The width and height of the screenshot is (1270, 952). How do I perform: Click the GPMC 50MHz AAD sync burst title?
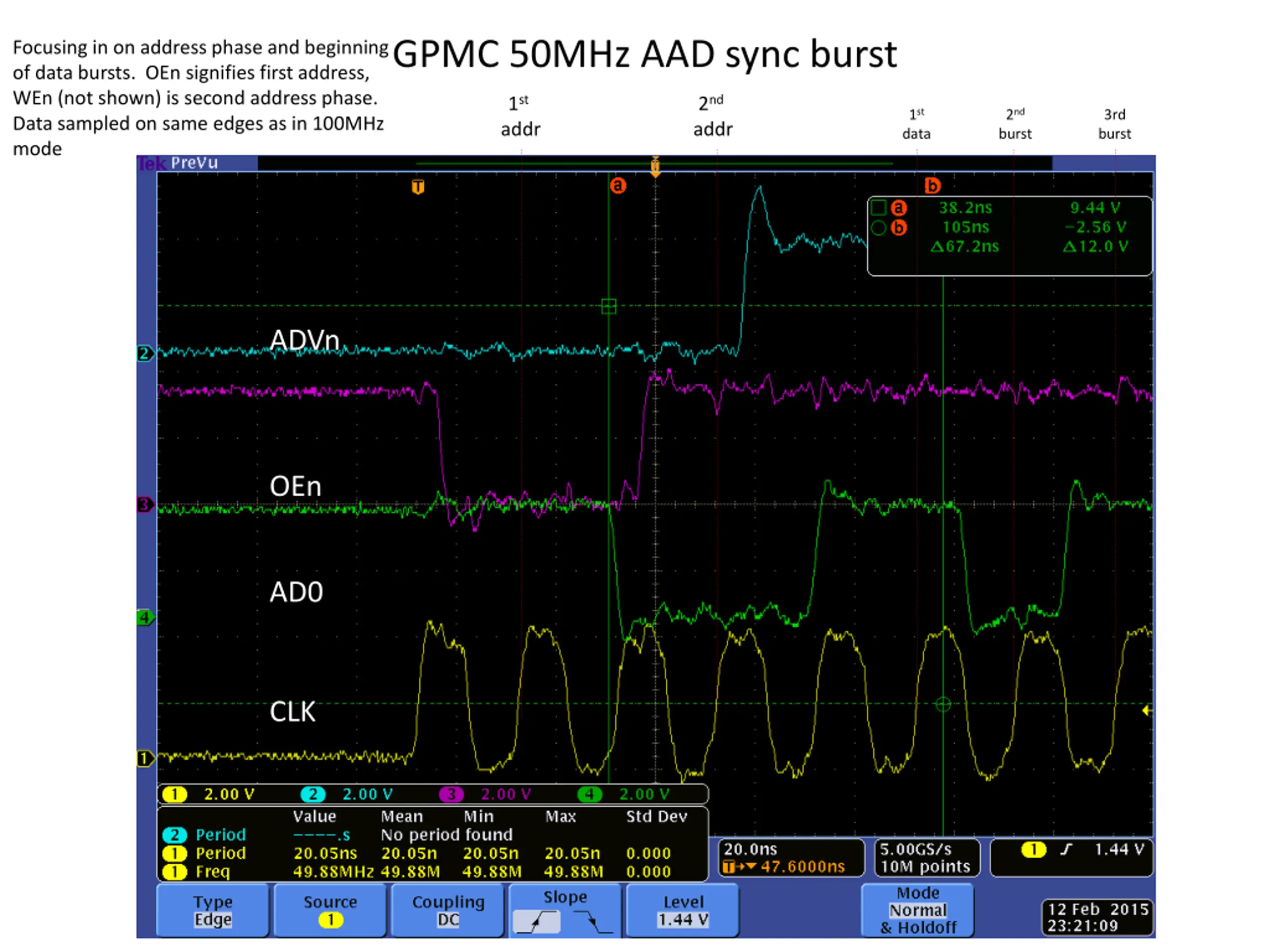point(645,55)
